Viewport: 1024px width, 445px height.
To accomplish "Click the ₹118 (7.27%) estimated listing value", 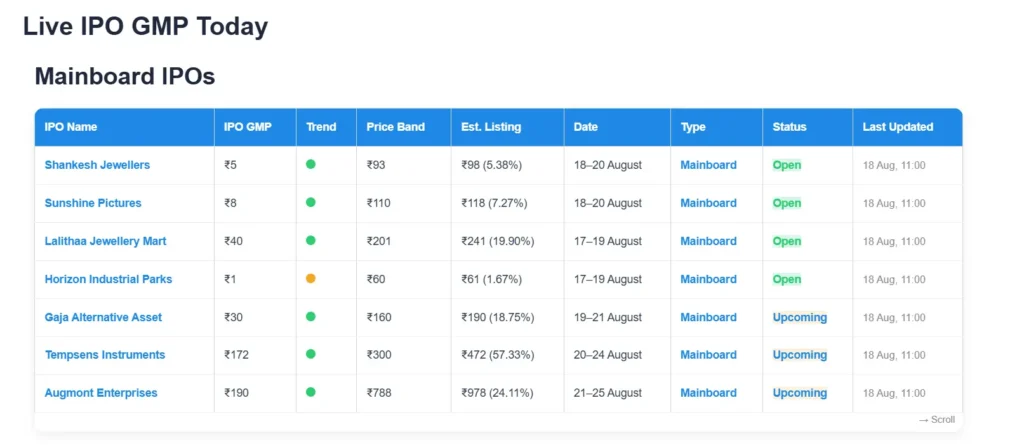I will [494, 203].
